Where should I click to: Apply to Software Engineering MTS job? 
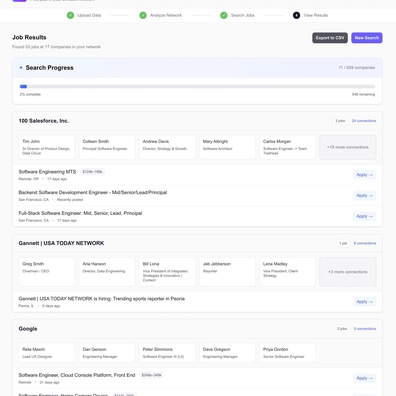(364, 175)
